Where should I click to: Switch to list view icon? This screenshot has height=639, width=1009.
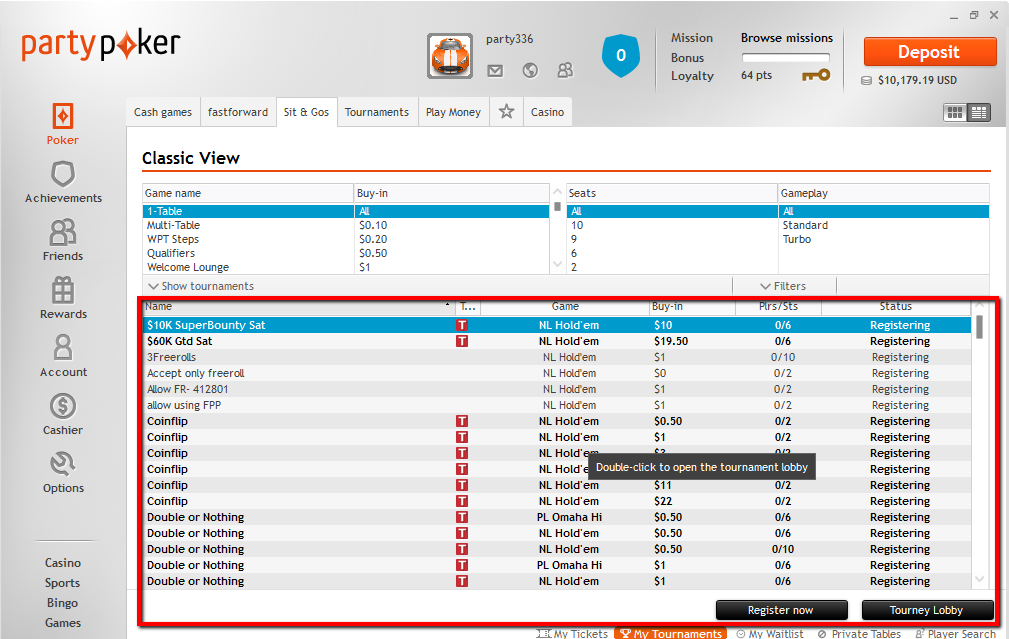(979, 113)
